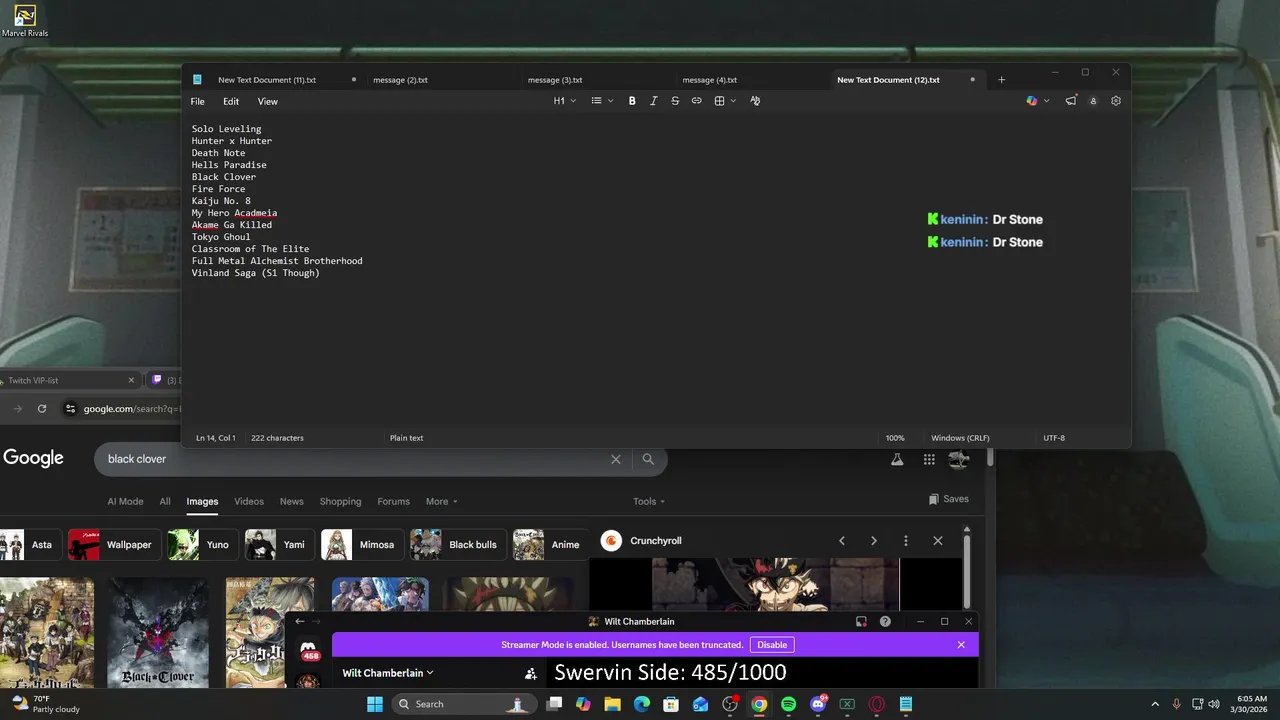Open Opera browser from taskbar

(877, 704)
